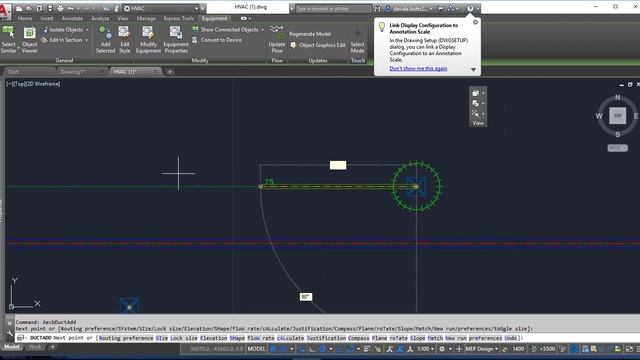640x360 pixels.
Task: Click the command line customize wrench icon
Action: pyautogui.click(x=10, y=333)
